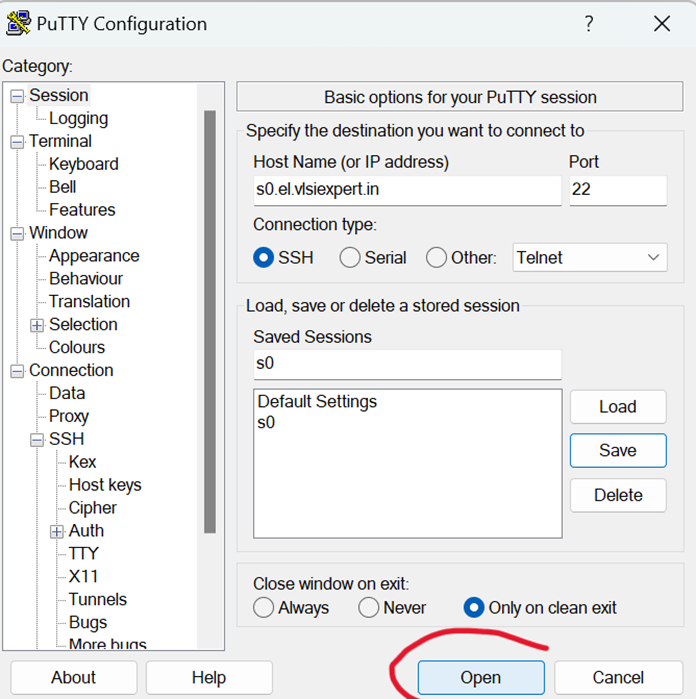Click the About button

click(74, 678)
